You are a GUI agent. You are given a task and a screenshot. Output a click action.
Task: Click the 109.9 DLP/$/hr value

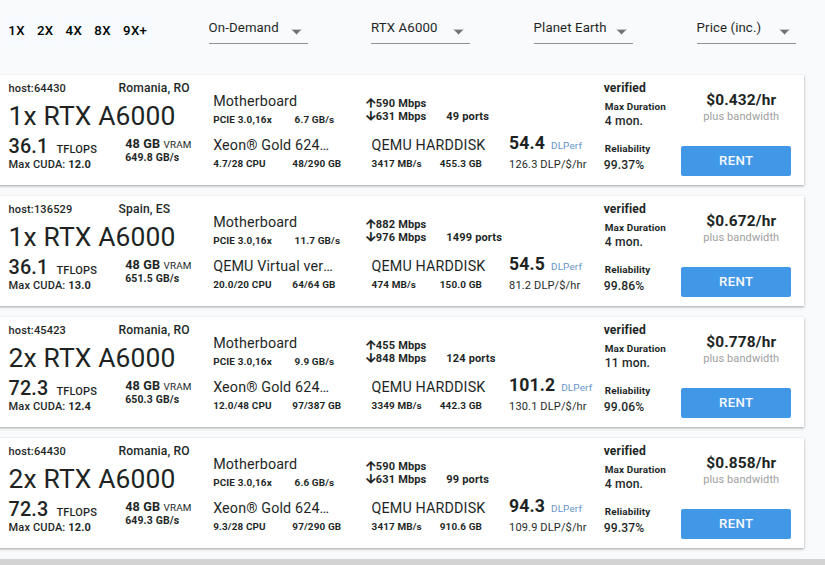click(x=548, y=527)
